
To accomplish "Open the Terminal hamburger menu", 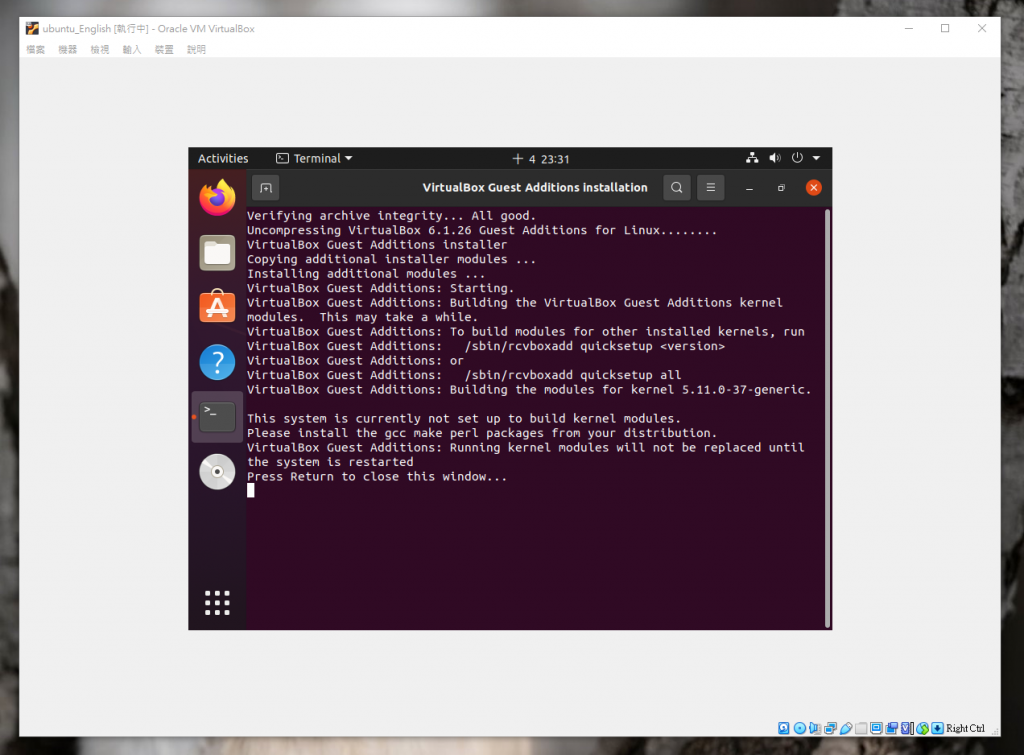I will 711,188.
